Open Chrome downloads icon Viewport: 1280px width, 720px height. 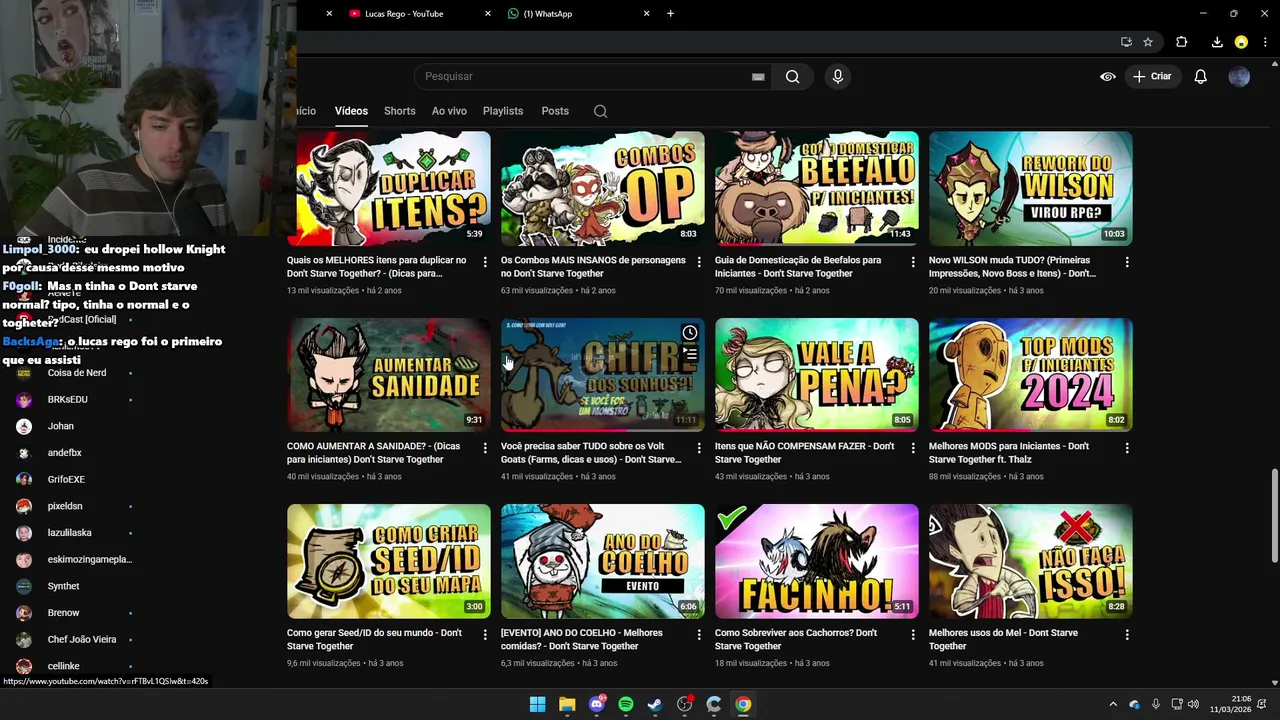click(1217, 42)
